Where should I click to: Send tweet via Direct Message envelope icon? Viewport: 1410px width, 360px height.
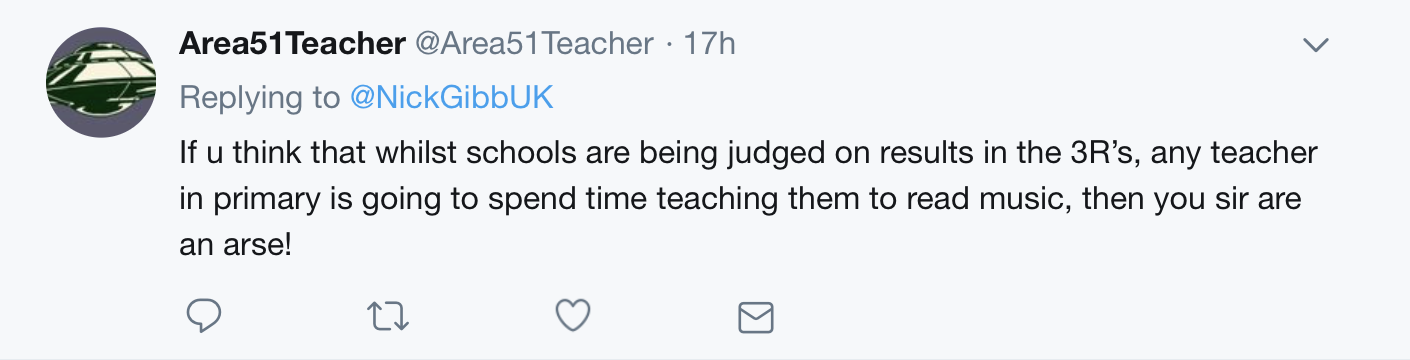tap(756, 318)
